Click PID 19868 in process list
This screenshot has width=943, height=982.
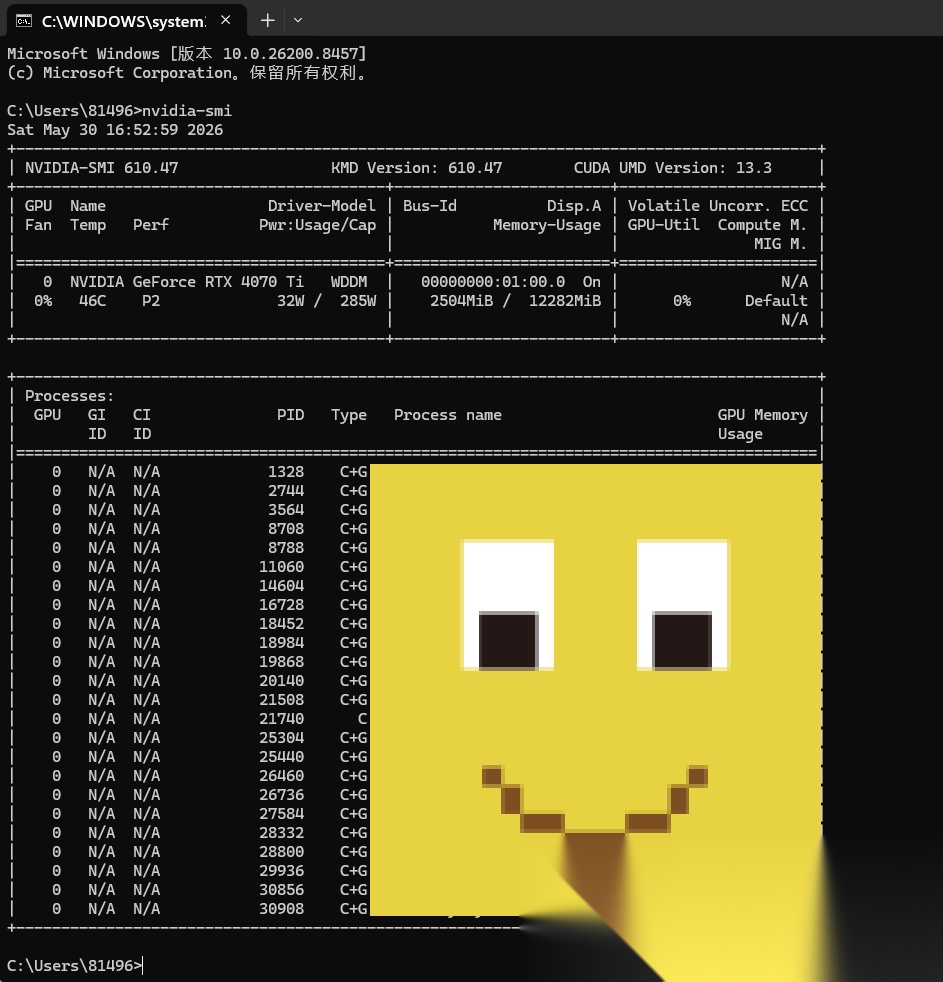click(x=282, y=661)
